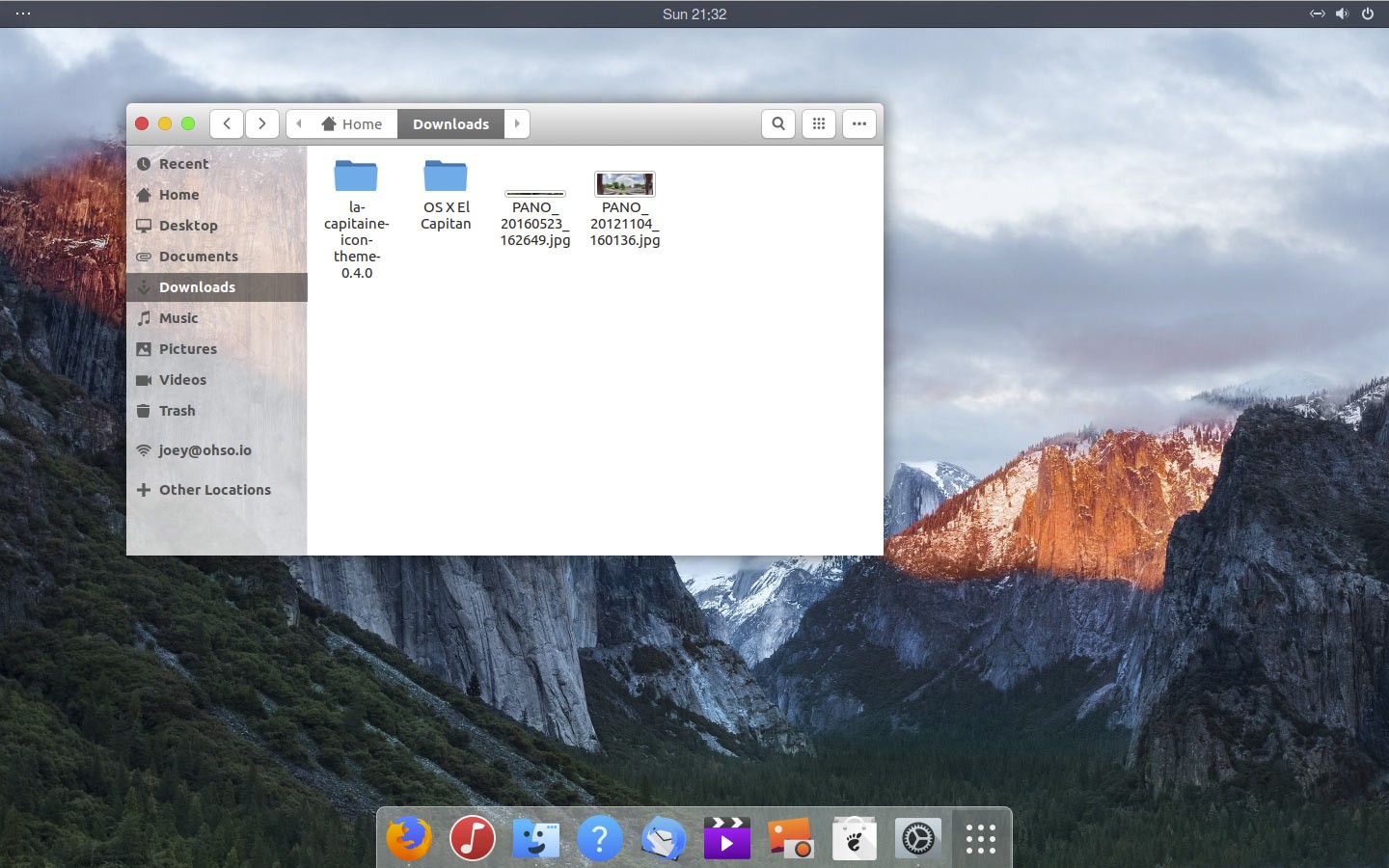Open the Pictures folder from the sidebar

[188, 348]
